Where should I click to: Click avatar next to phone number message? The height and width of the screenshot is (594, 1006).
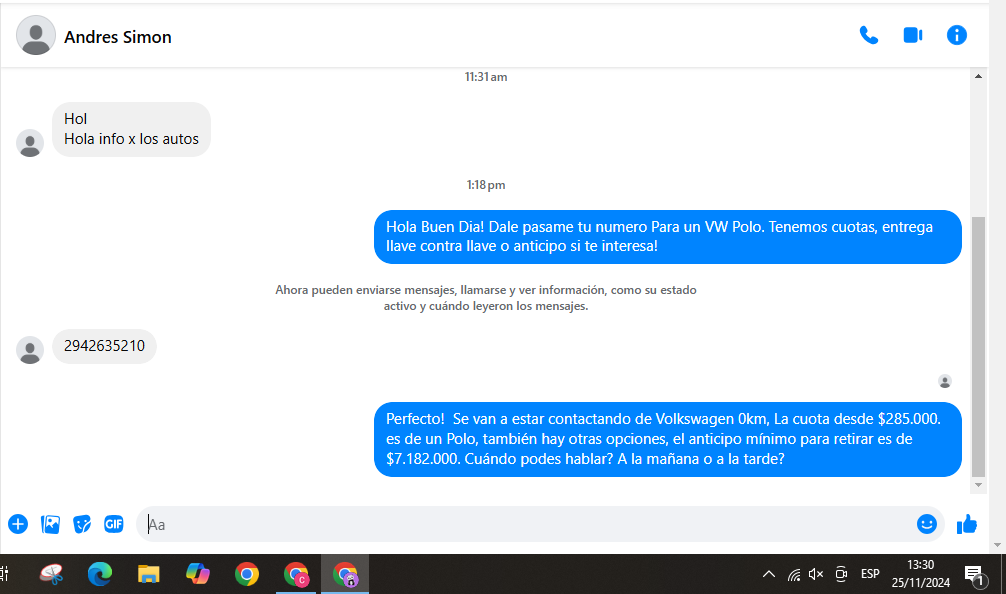(x=30, y=350)
